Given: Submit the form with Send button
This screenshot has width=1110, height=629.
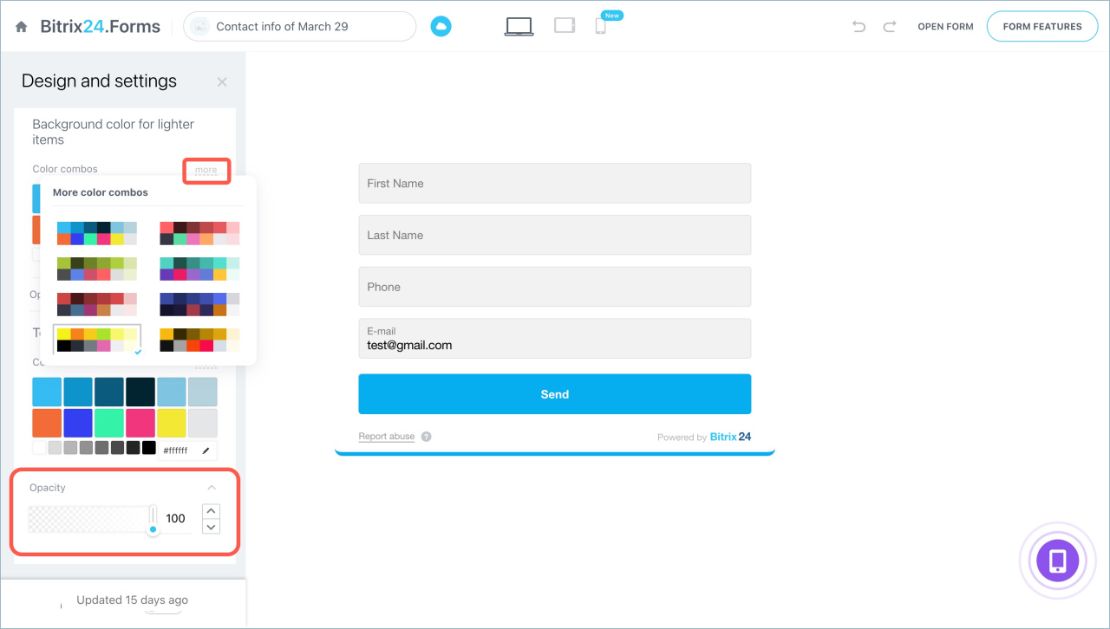Looking at the screenshot, I should (554, 394).
